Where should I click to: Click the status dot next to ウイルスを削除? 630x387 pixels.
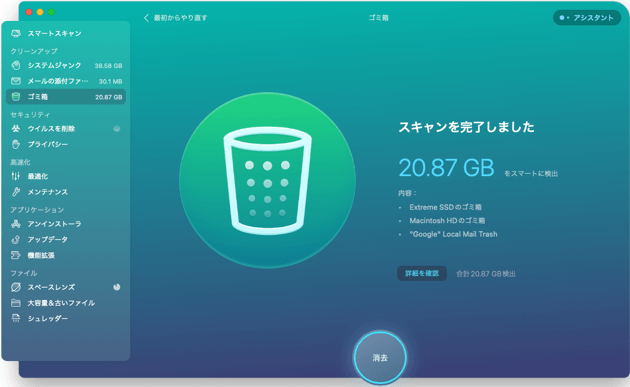pos(117,129)
